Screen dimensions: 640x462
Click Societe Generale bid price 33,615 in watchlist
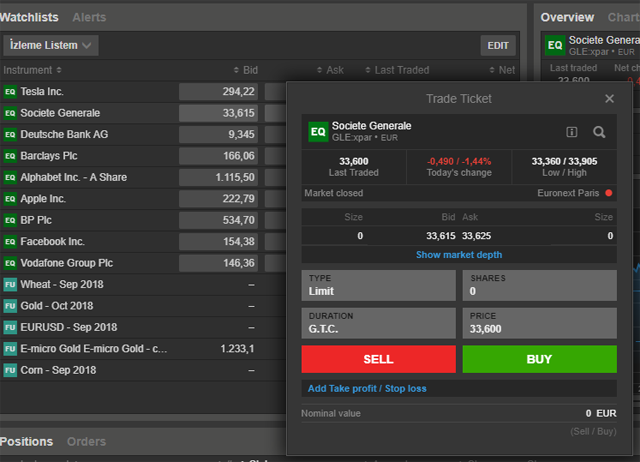[218, 113]
